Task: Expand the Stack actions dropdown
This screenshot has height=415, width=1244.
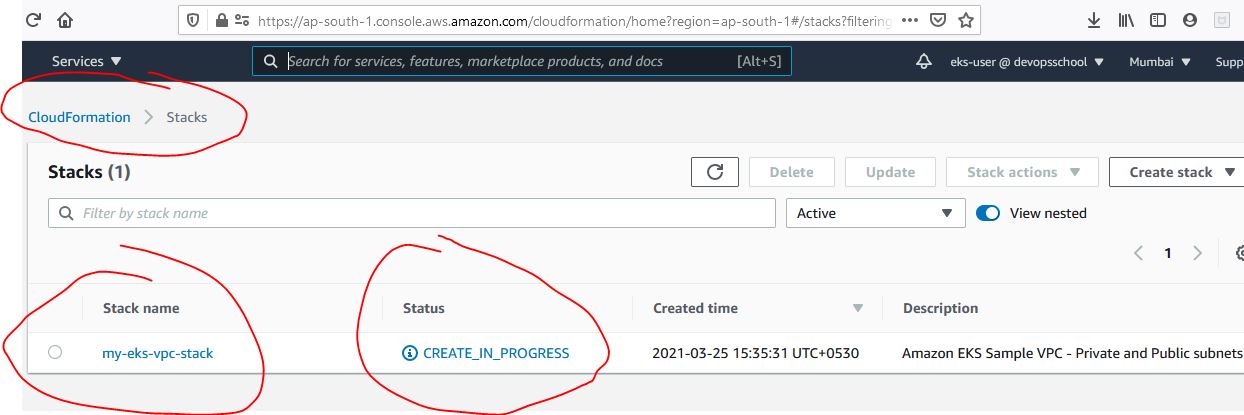Action: (1022, 172)
